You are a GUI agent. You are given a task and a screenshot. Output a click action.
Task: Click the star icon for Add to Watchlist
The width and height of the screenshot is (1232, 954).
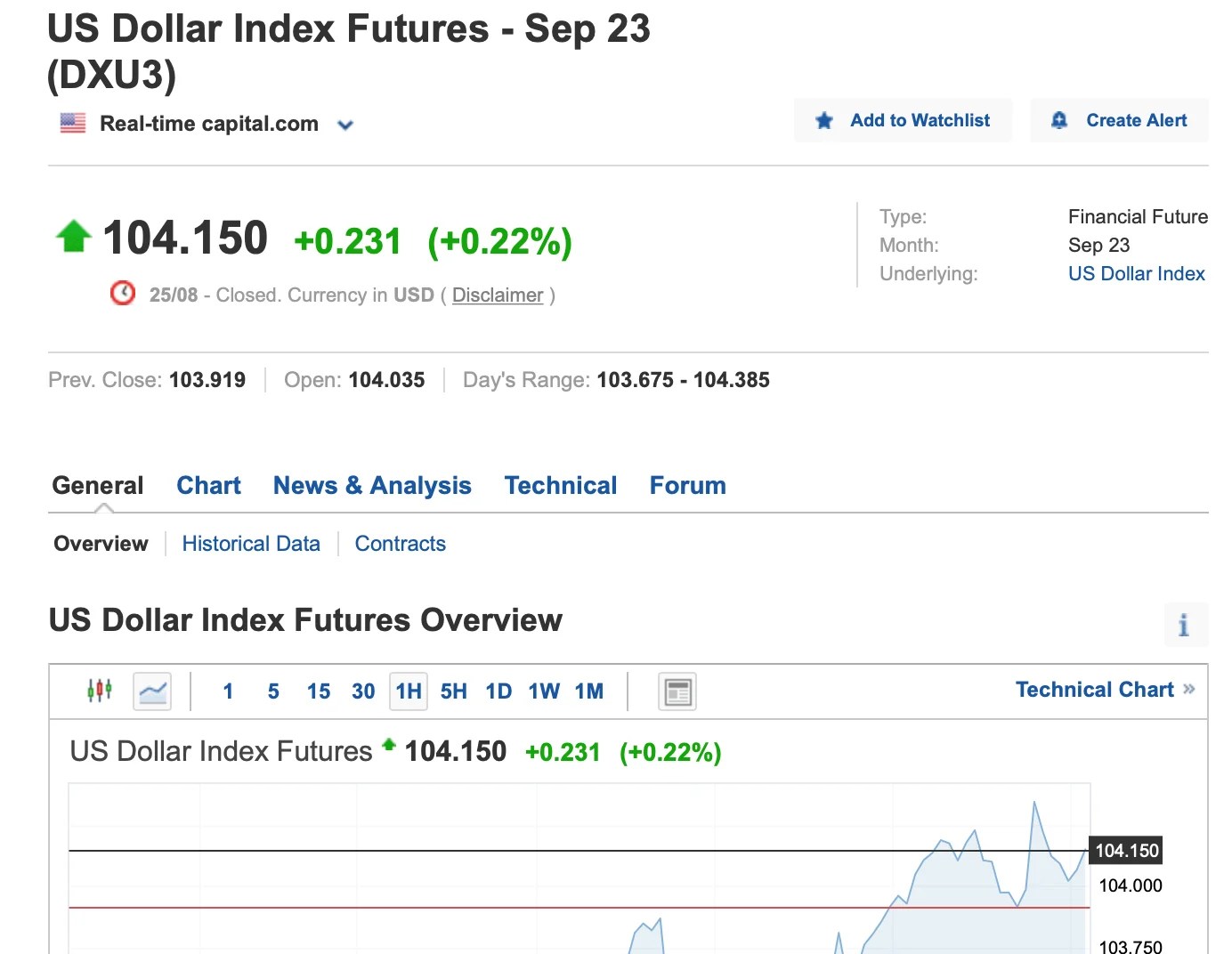[823, 119]
